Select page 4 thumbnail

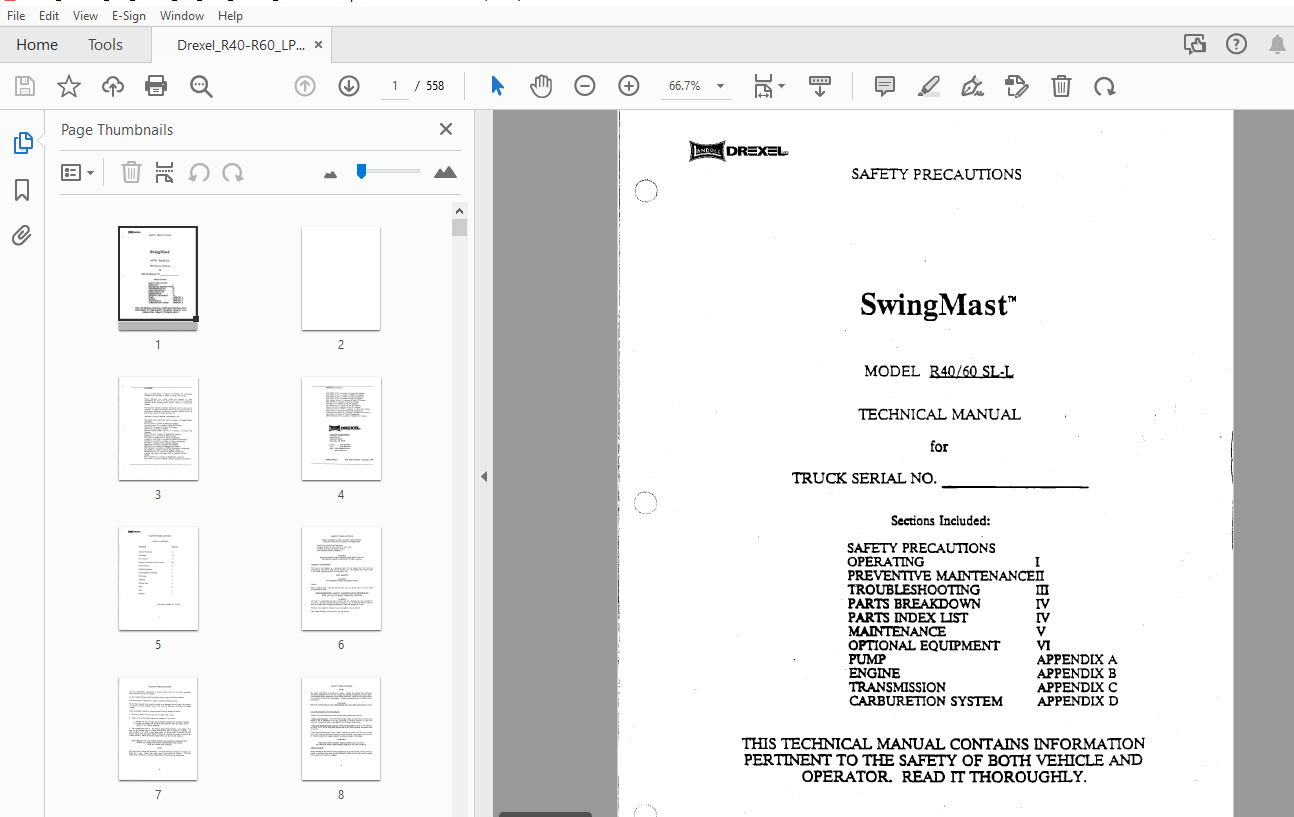[341, 428]
